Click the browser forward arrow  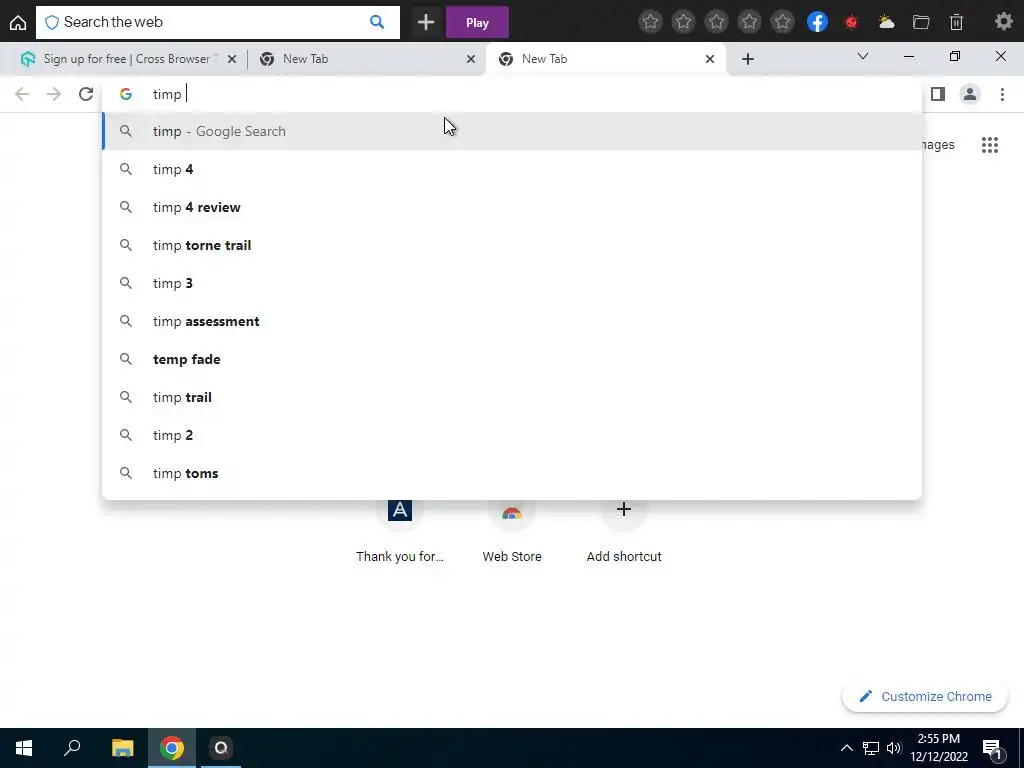tap(54, 94)
